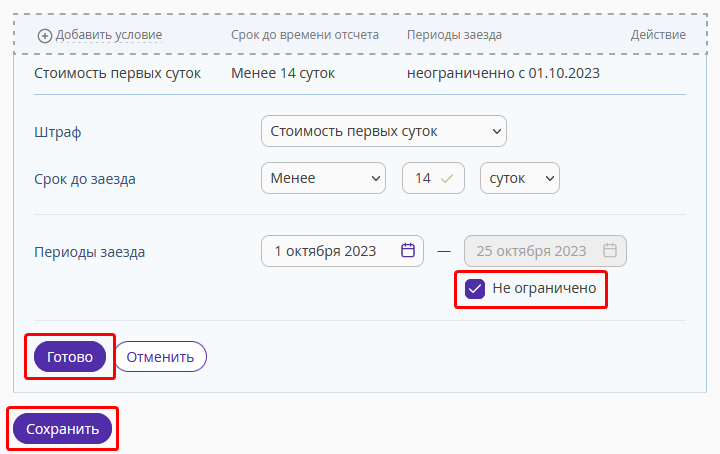This screenshot has height=454, width=720.
Task: Click the Периоды заезда column header
Action: pos(454,35)
